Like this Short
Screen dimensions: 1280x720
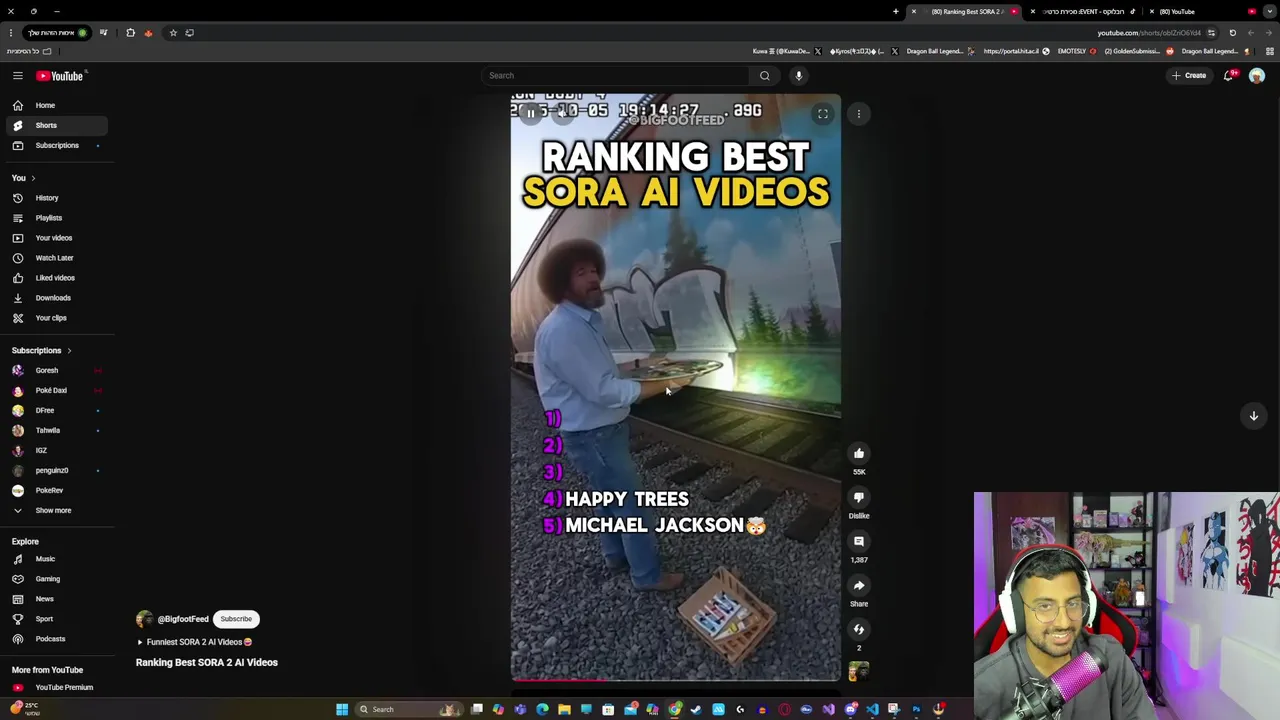(x=859, y=454)
